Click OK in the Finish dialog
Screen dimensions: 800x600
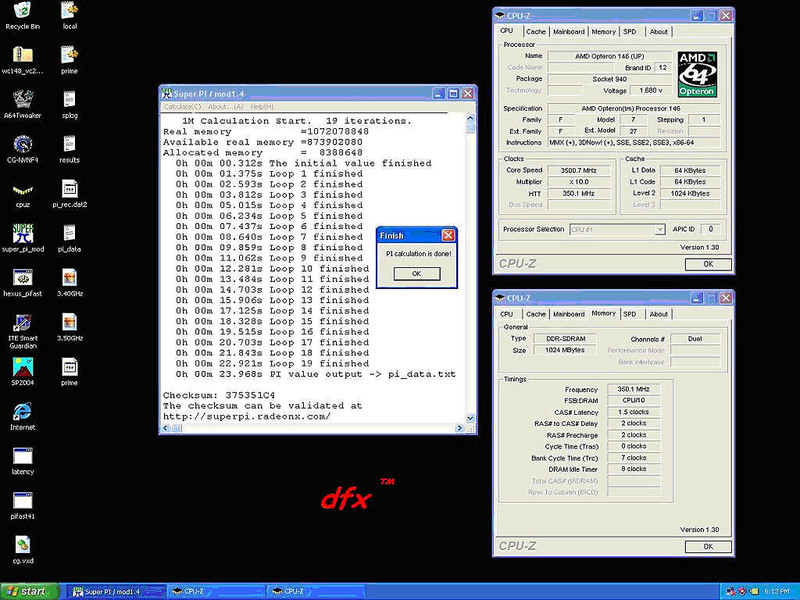(x=416, y=273)
